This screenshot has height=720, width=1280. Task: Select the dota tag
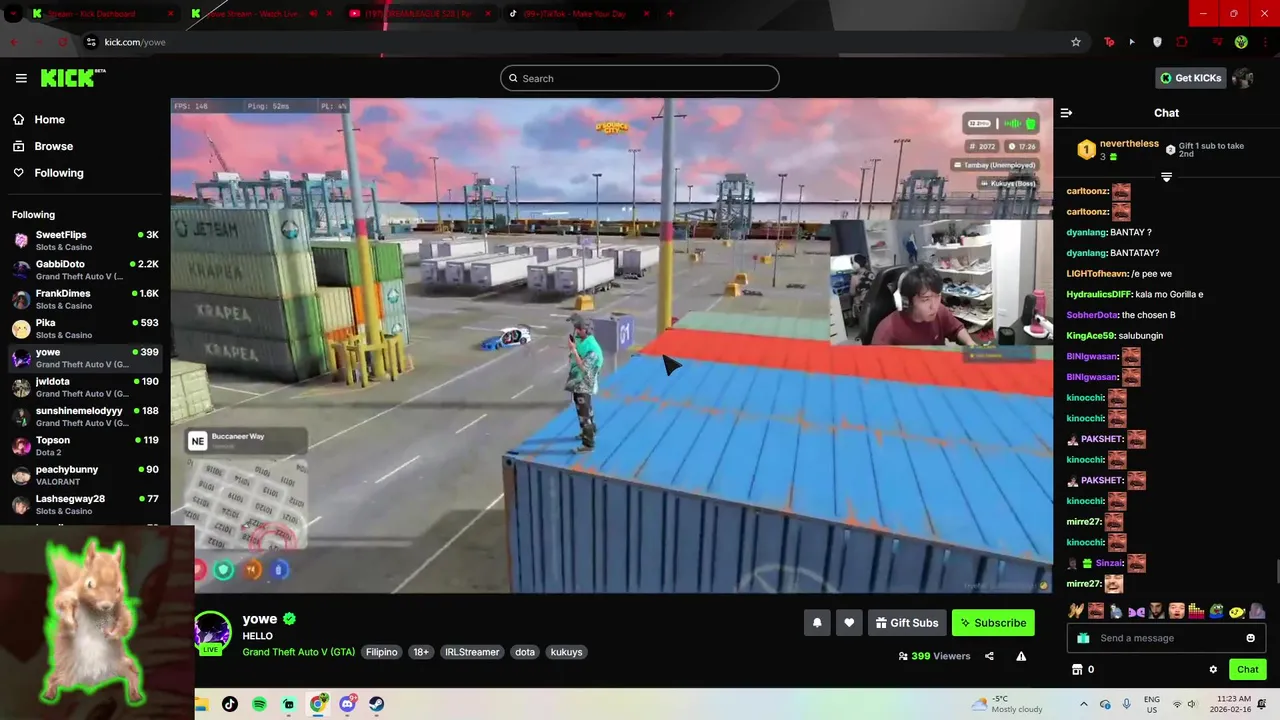pyautogui.click(x=525, y=652)
